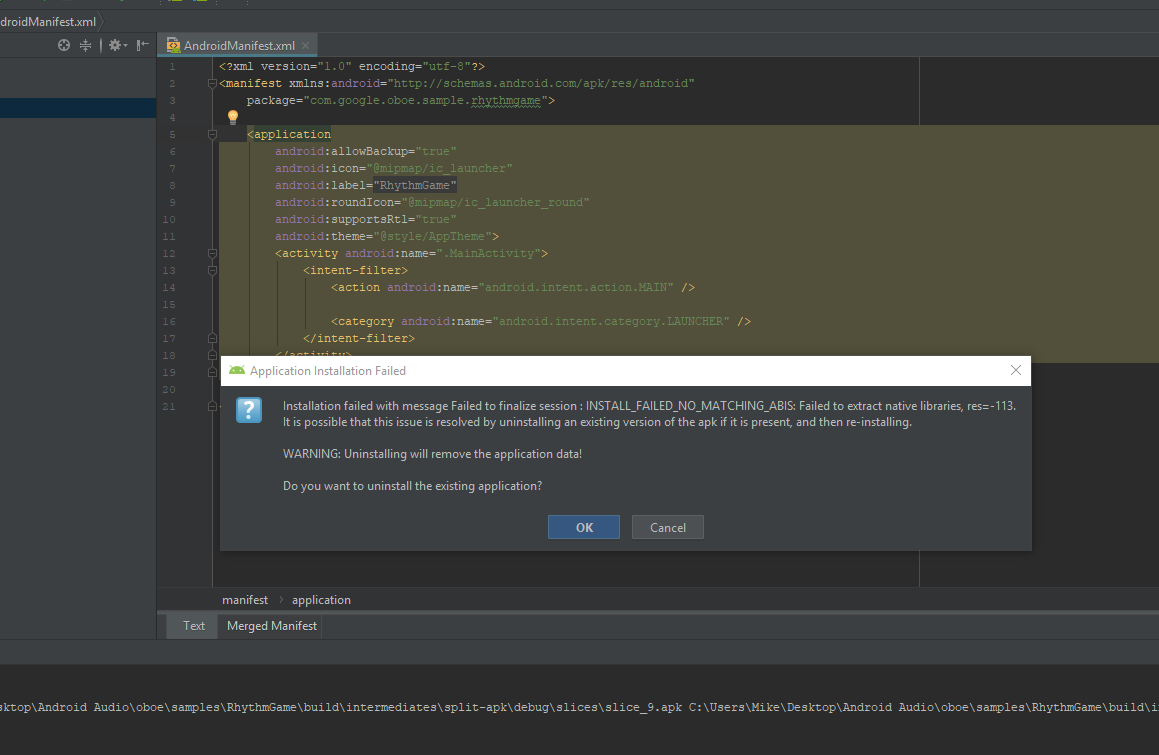Click application in the breadcrumb bar

[321, 599]
